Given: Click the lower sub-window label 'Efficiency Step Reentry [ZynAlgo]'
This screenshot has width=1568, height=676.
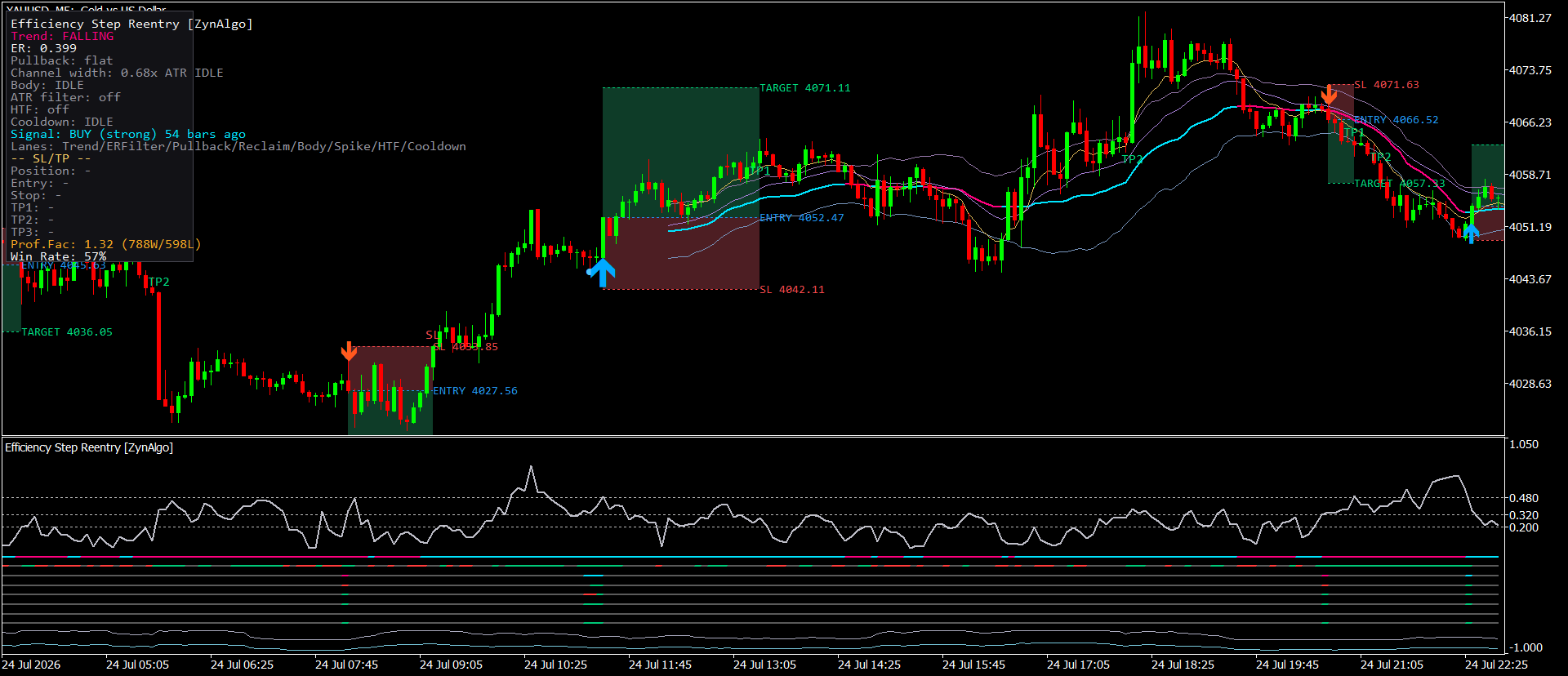Looking at the screenshot, I should (89, 447).
